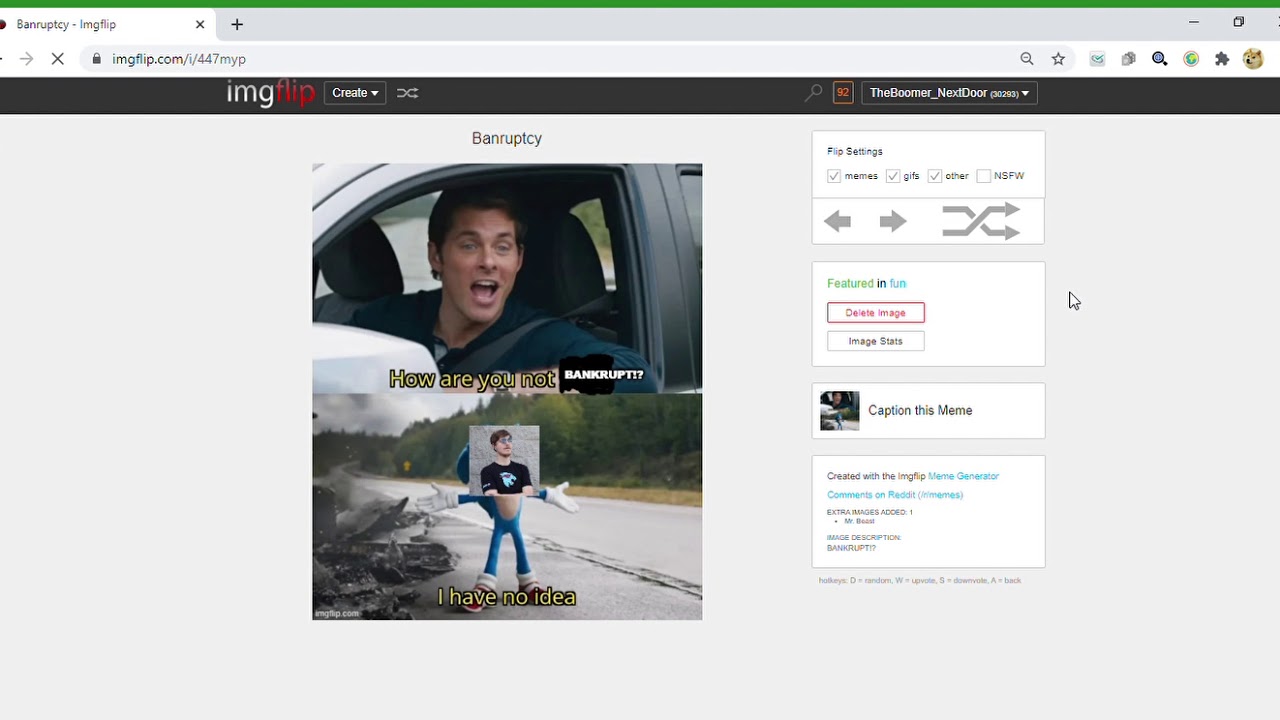Open the Create dropdown menu
Image resolution: width=1280 pixels, height=720 pixels.
click(x=355, y=93)
